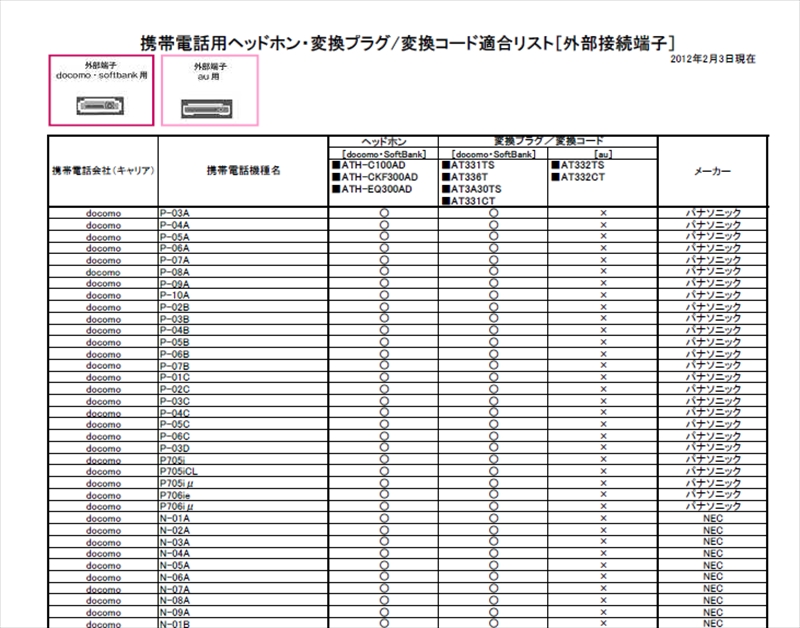This screenshot has width=800, height=628.
Task: Select AT336T product entry
Action: click(465, 177)
